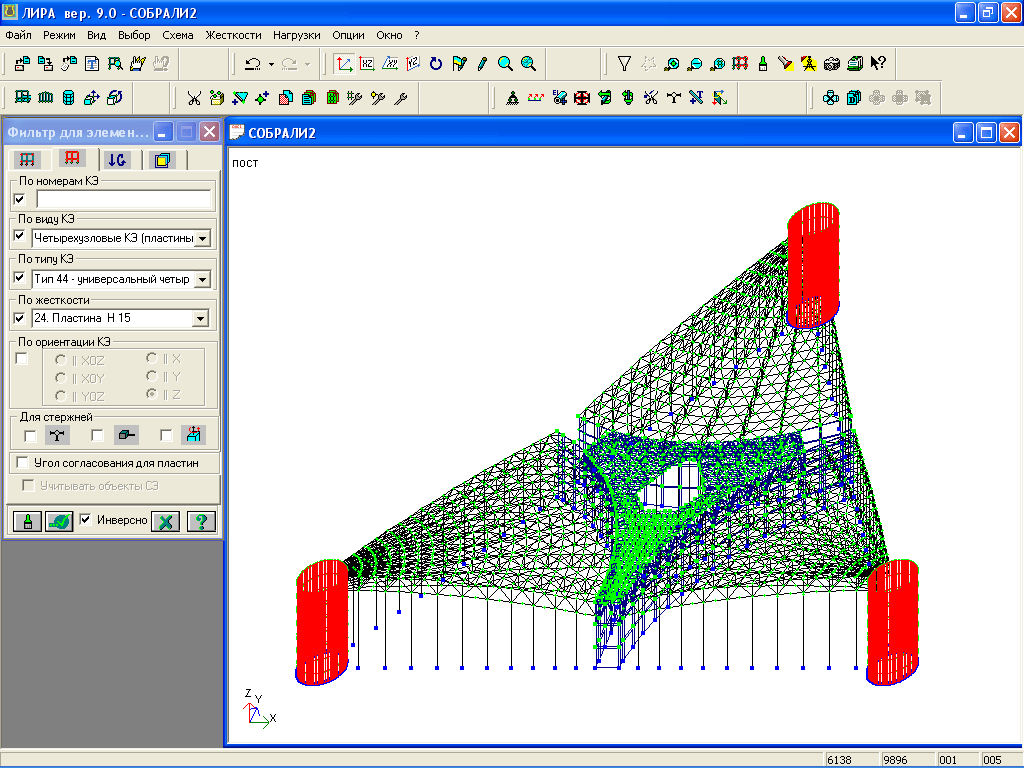1024x768 pixels.
Task: Click the funnel filter icon in toolbar
Action: [x=624, y=64]
